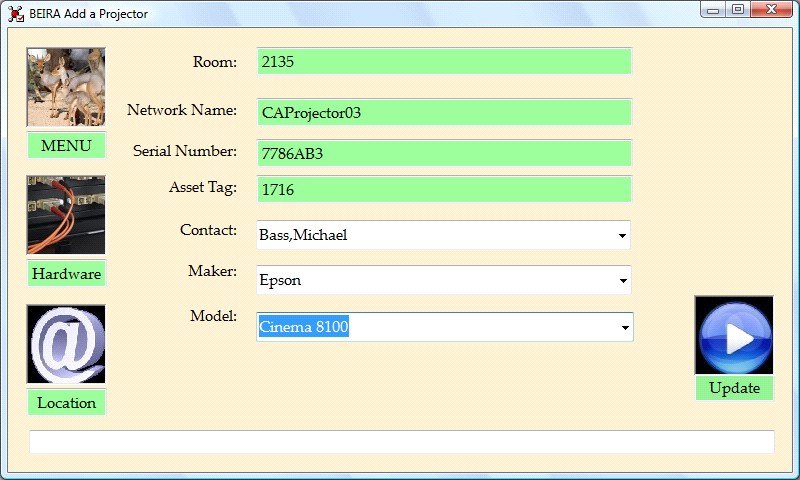Close the Add a Projector window
Viewport: 800px width, 480px height.
(771, 10)
